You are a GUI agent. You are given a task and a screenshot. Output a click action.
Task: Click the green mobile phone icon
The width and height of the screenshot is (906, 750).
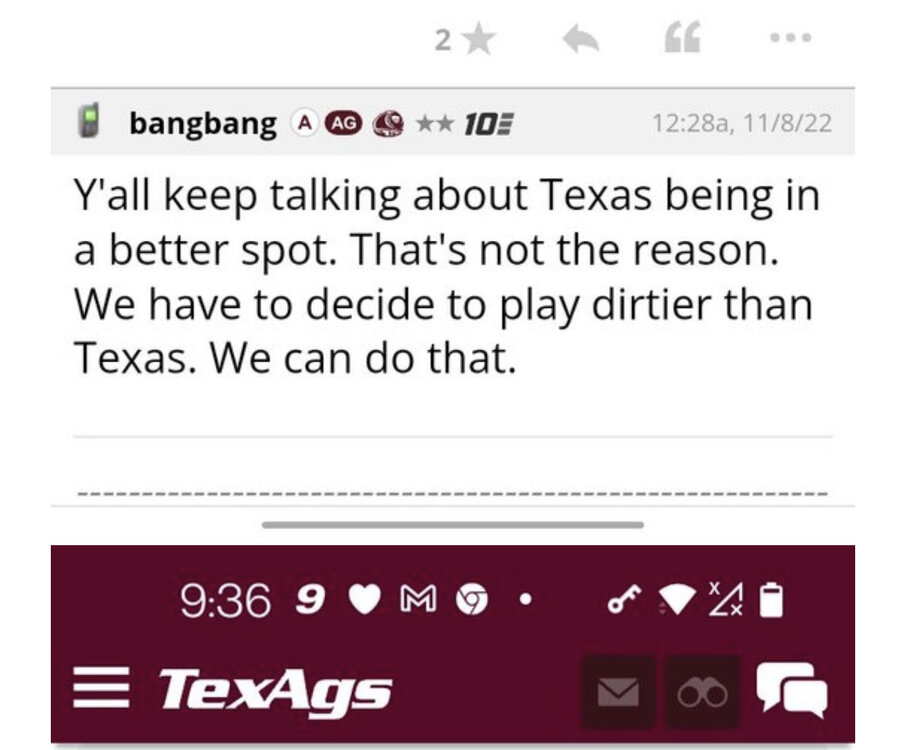pos(90,123)
